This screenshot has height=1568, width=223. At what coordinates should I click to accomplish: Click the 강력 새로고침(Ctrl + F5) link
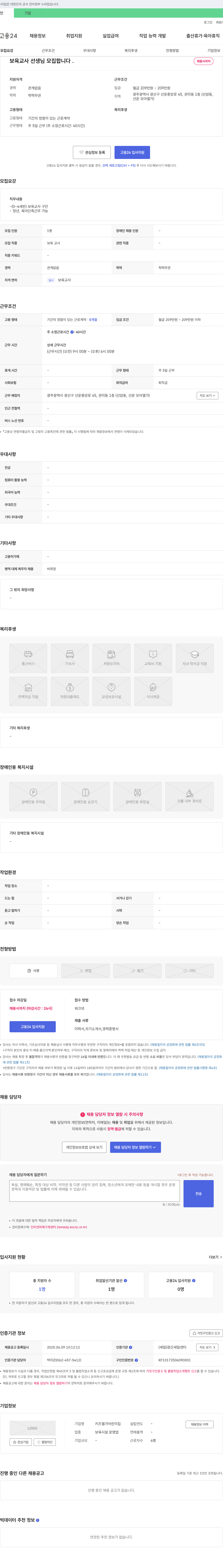click(x=120, y=165)
